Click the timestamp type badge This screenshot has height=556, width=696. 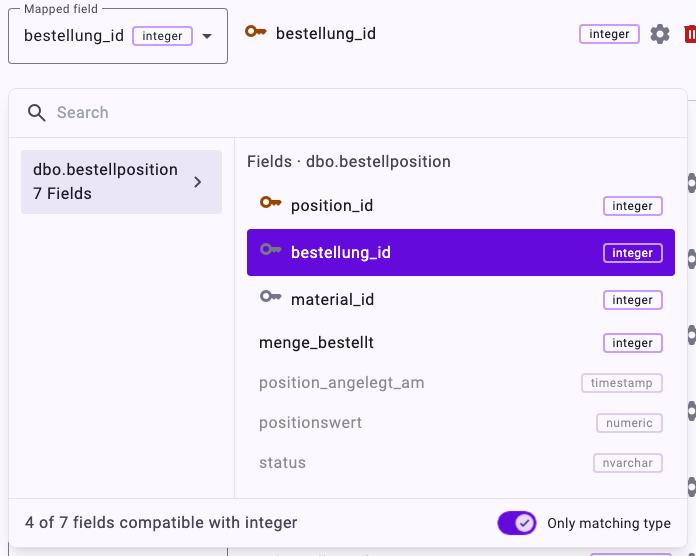621,383
